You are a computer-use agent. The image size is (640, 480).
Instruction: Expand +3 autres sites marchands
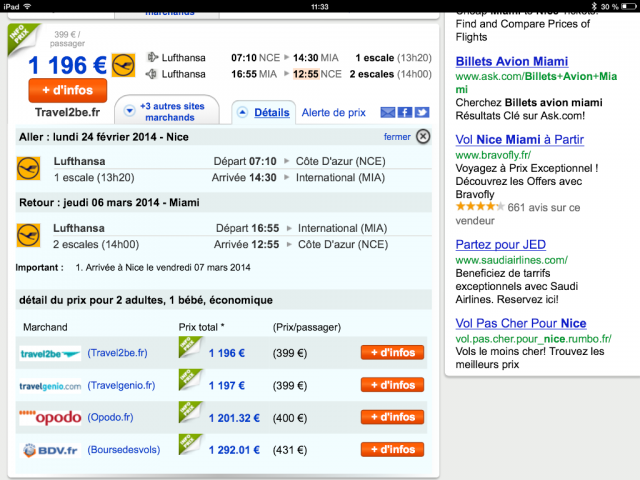pos(167,111)
